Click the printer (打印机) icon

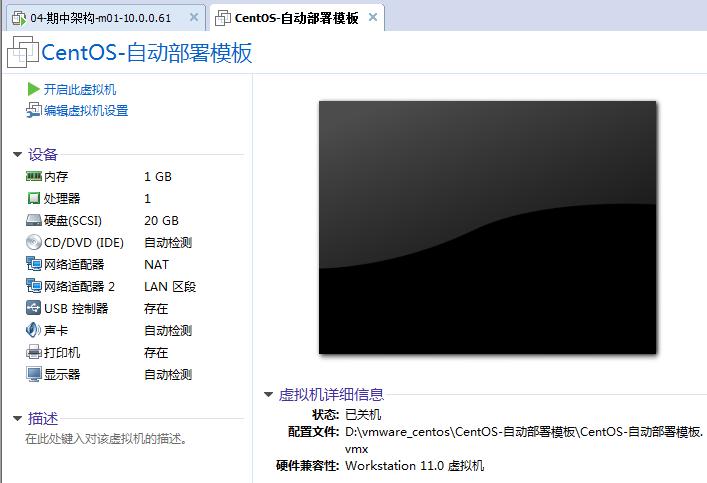(34, 352)
